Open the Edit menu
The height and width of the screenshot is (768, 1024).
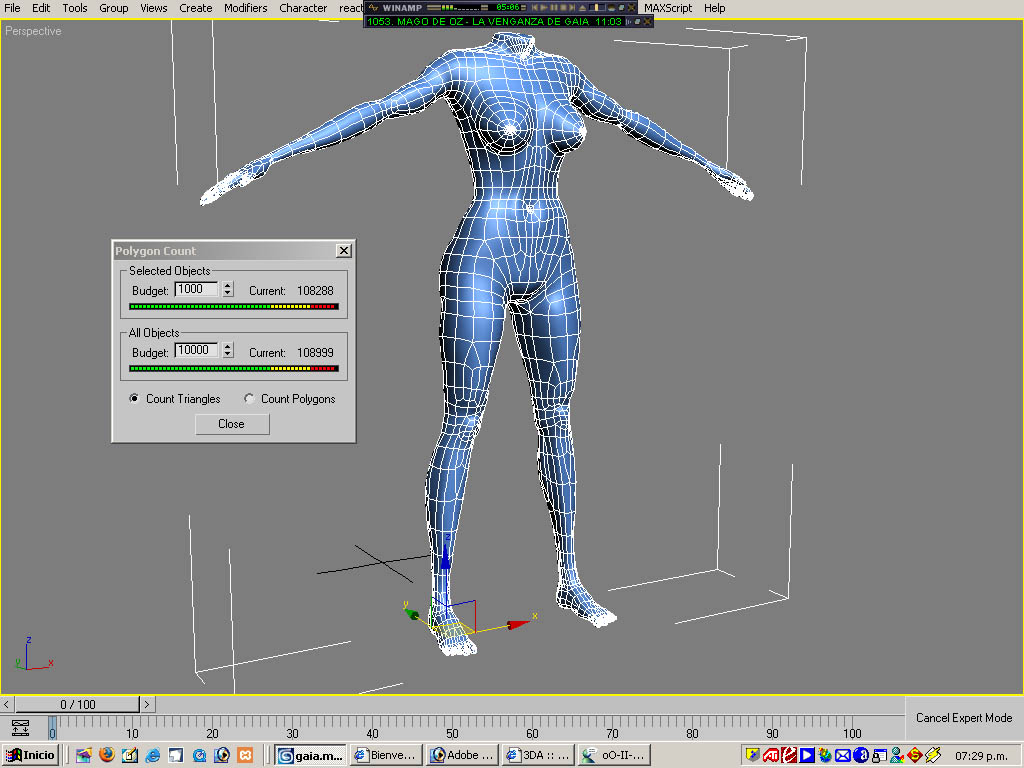[x=40, y=8]
